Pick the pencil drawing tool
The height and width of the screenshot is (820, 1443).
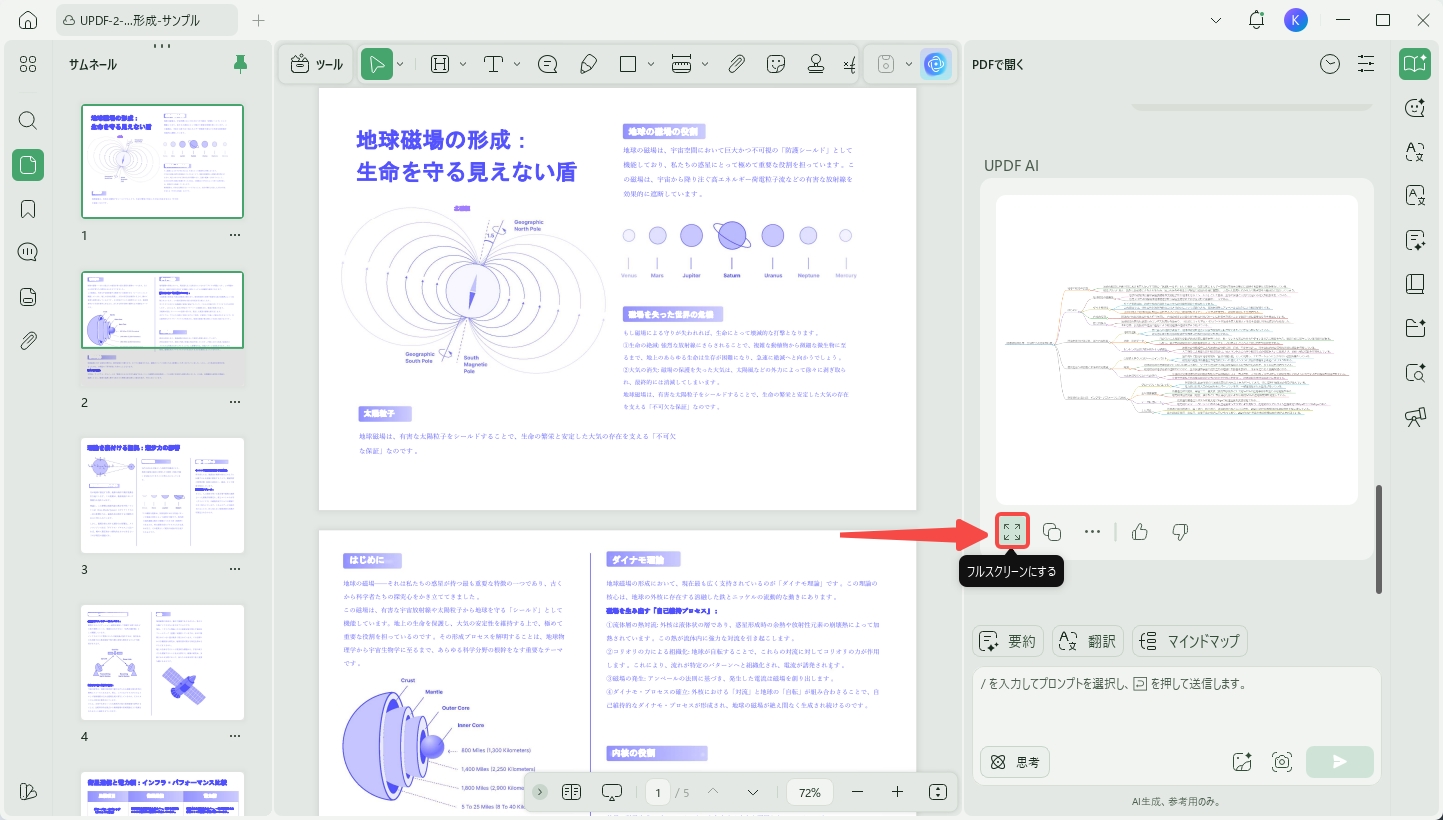[588, 64]
